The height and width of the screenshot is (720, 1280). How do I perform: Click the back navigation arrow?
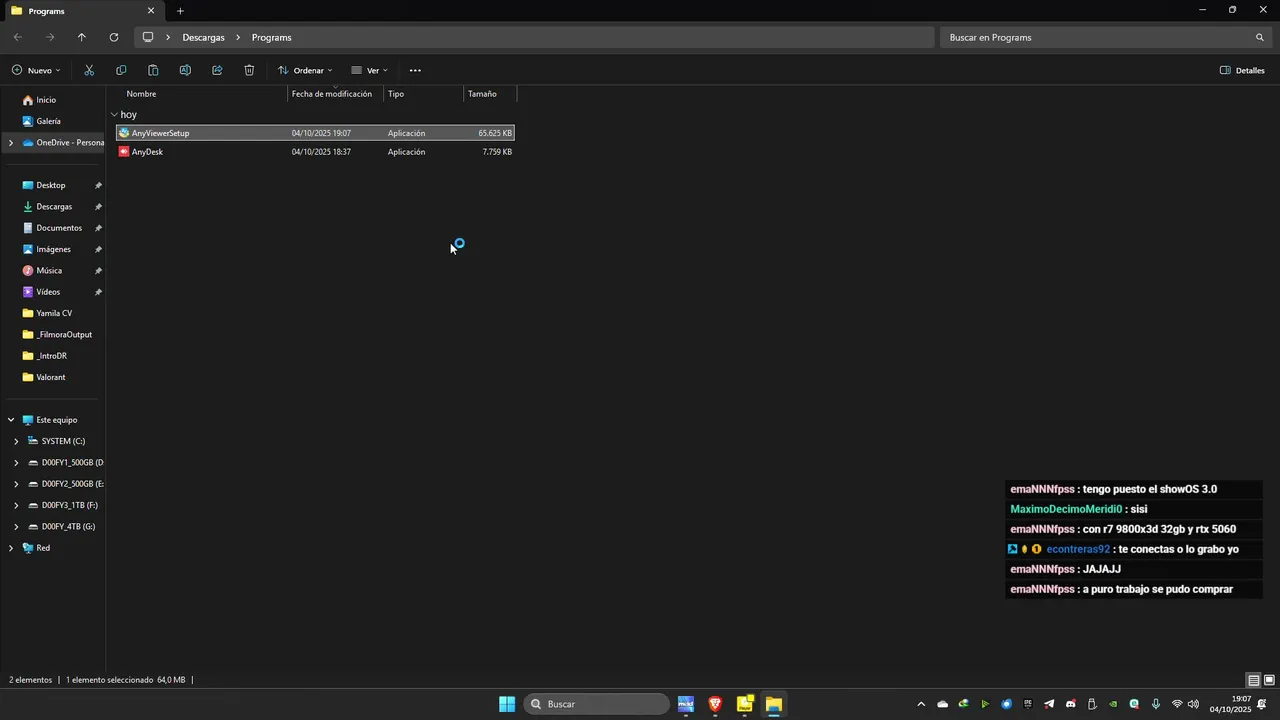pyautogui.click(x=18, y=37)
